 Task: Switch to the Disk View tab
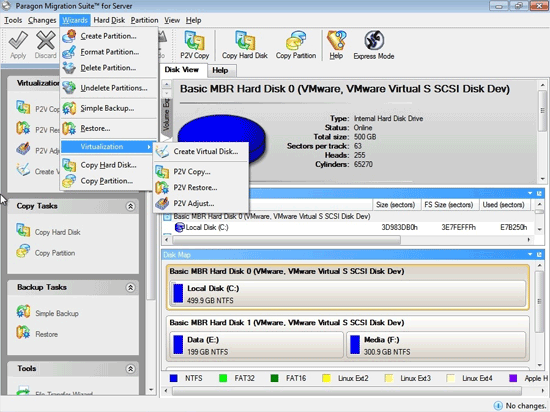tap(182, 70)
